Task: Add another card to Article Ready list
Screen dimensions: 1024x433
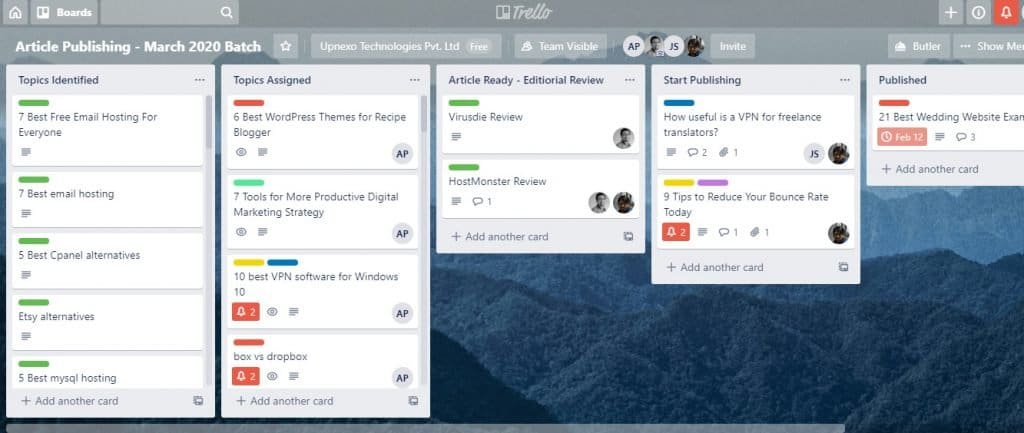Action: 500,236
